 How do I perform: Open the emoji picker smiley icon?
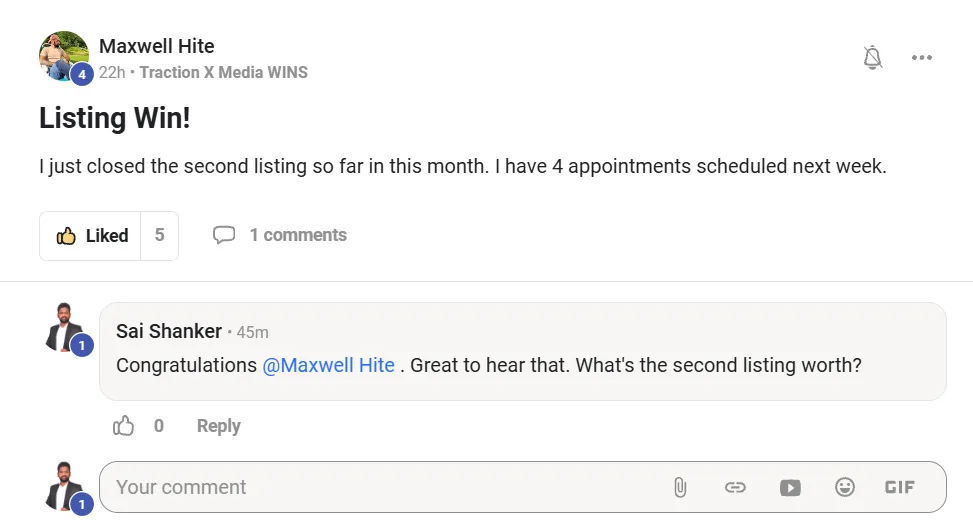coord(845,487)
